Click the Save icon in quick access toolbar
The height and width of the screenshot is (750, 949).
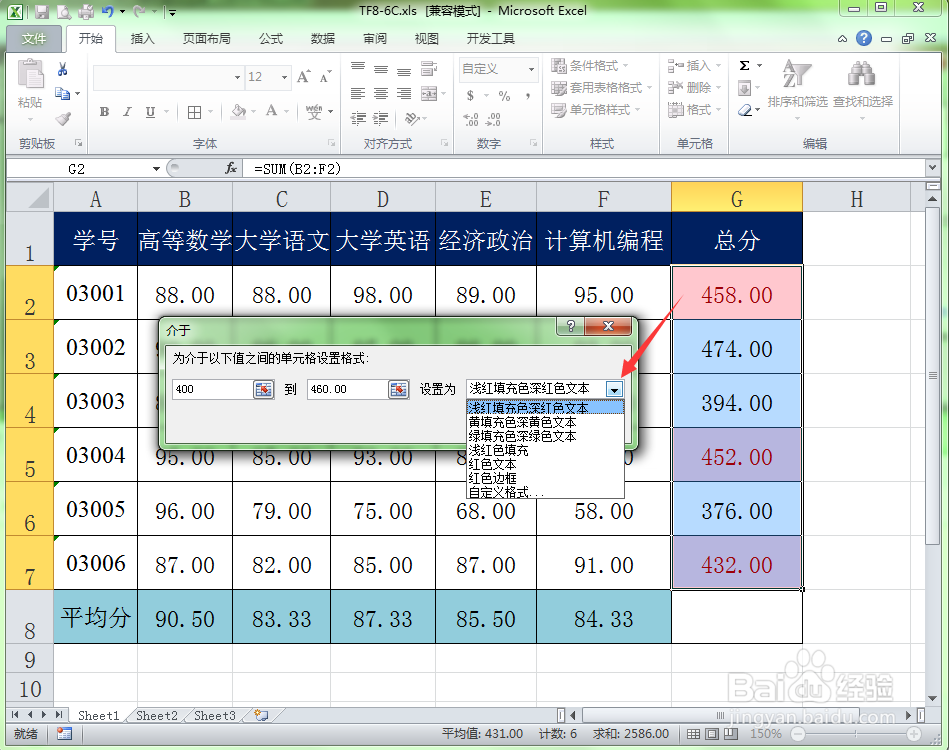point(42,11)
